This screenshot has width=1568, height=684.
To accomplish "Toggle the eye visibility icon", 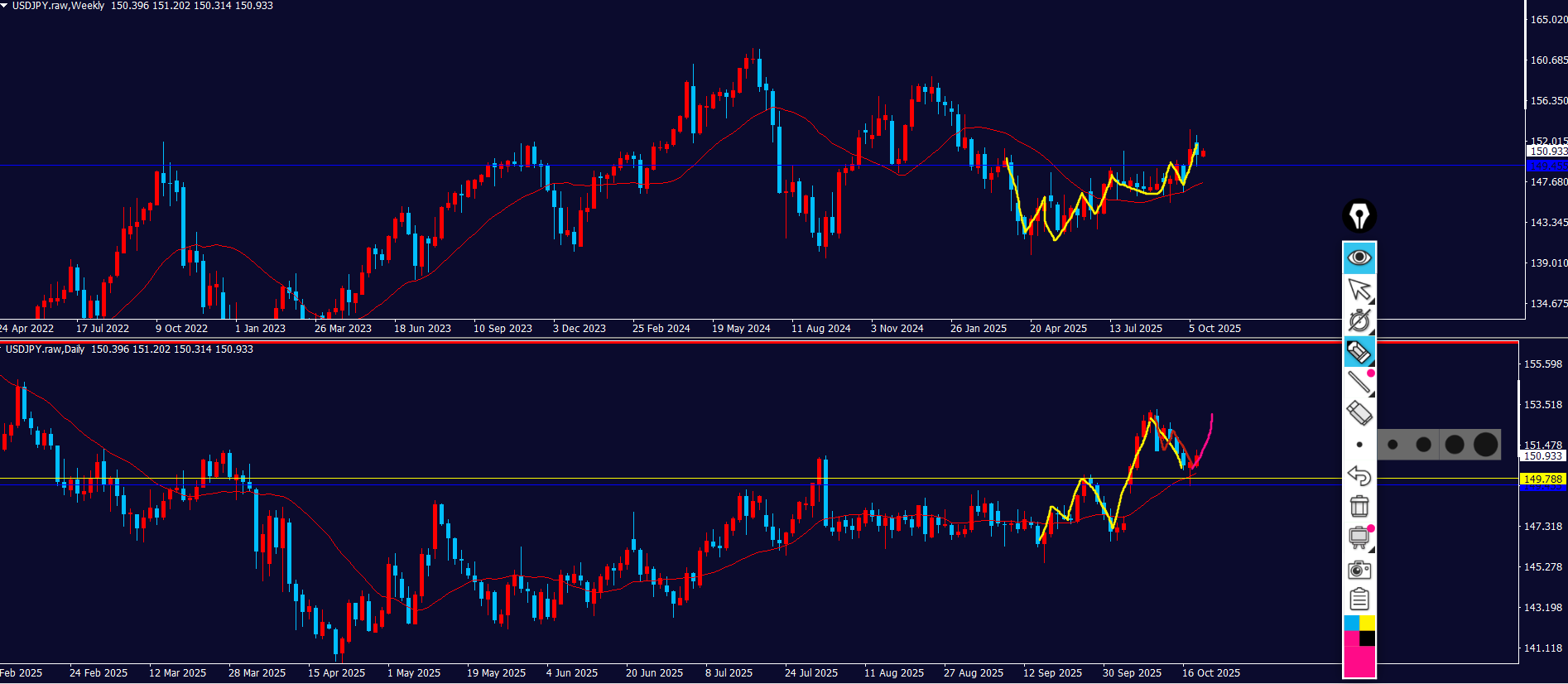I will [1359, 258].
